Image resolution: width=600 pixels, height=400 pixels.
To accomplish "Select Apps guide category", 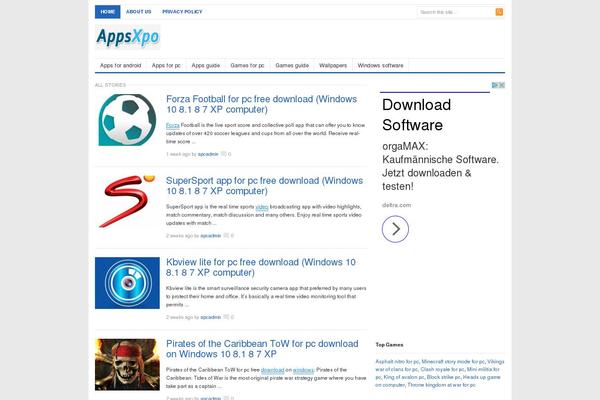I will pos(205,65).
